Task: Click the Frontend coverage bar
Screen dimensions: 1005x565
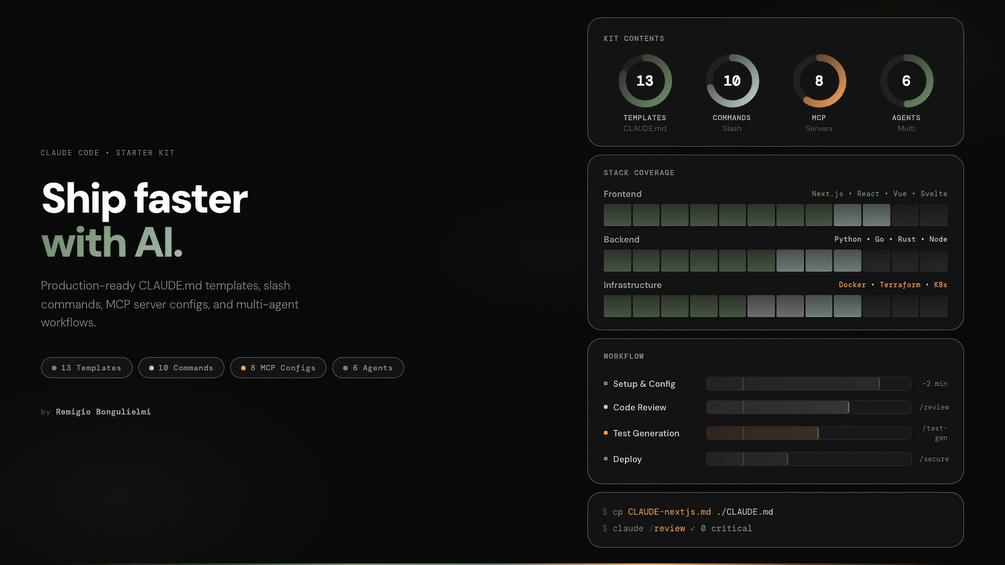Action: pos(776,215)
